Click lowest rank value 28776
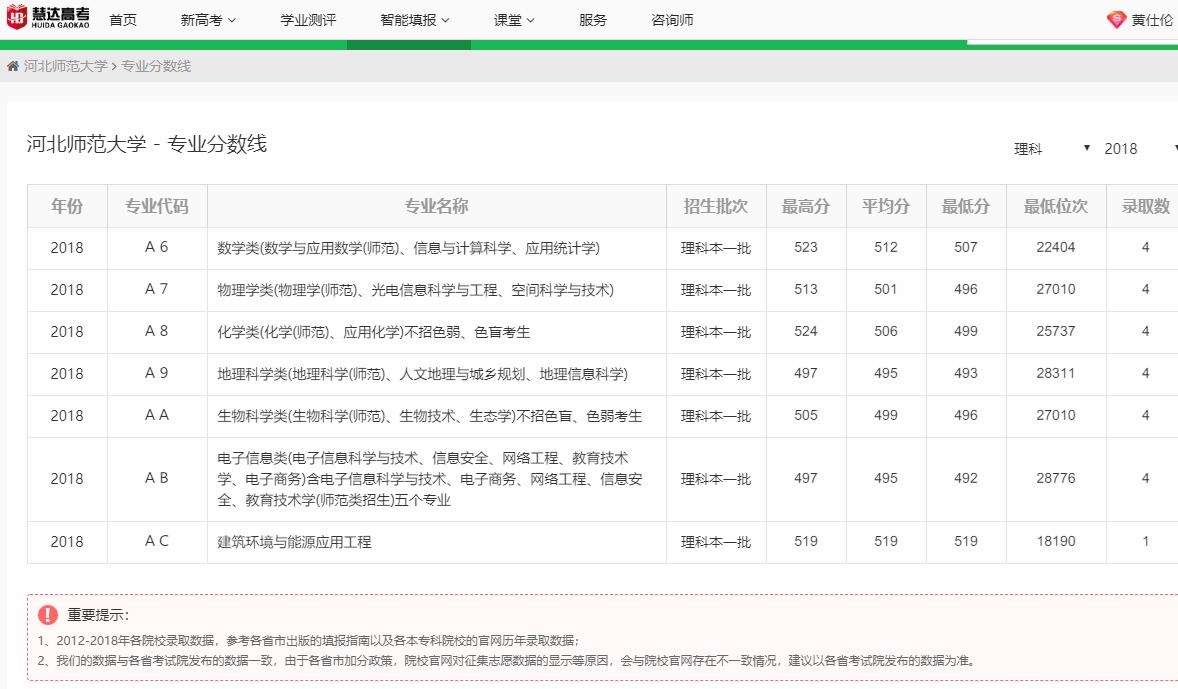1178x689 pixels. coord(1056,479)
